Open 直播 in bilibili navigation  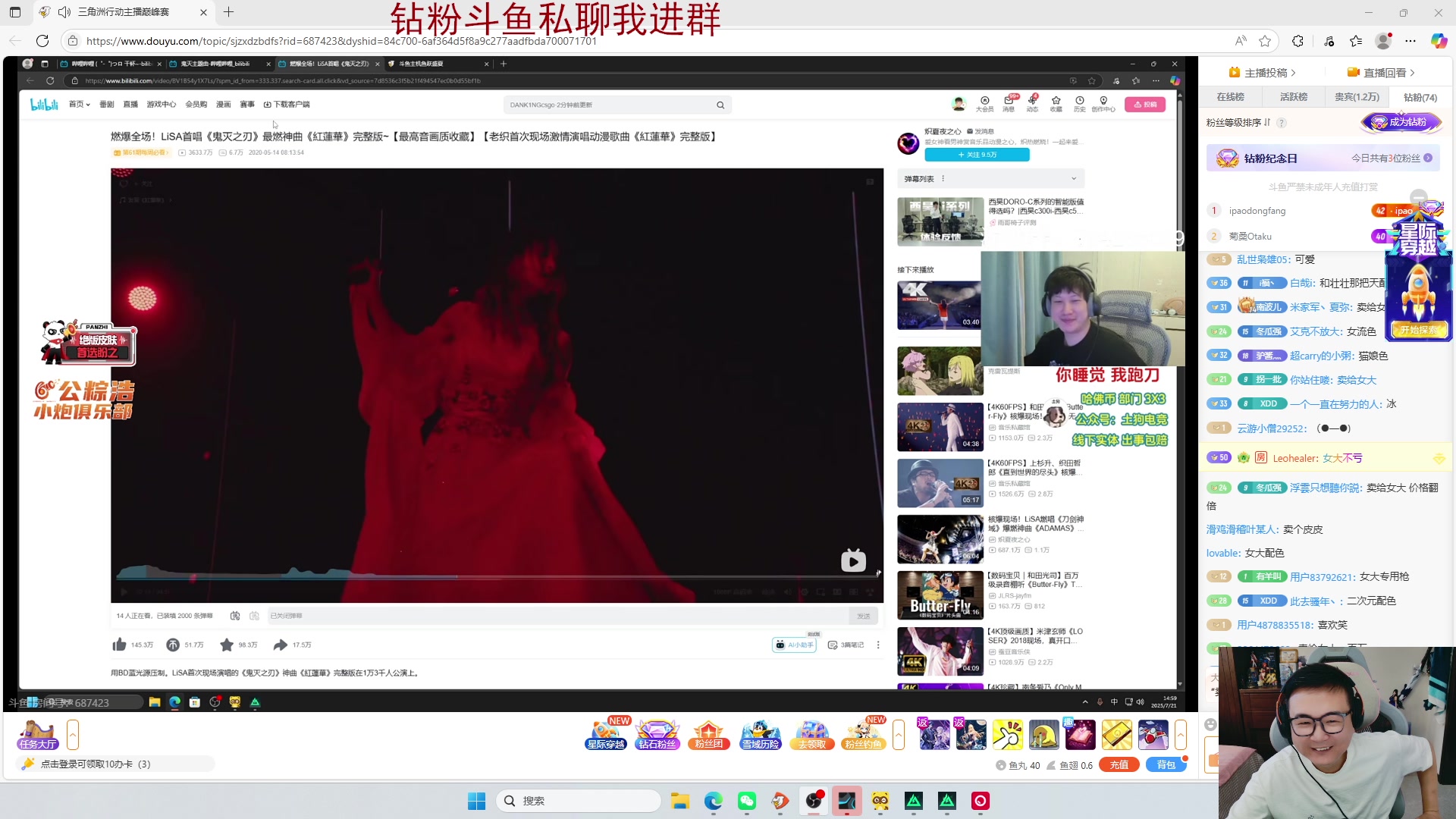130,105
